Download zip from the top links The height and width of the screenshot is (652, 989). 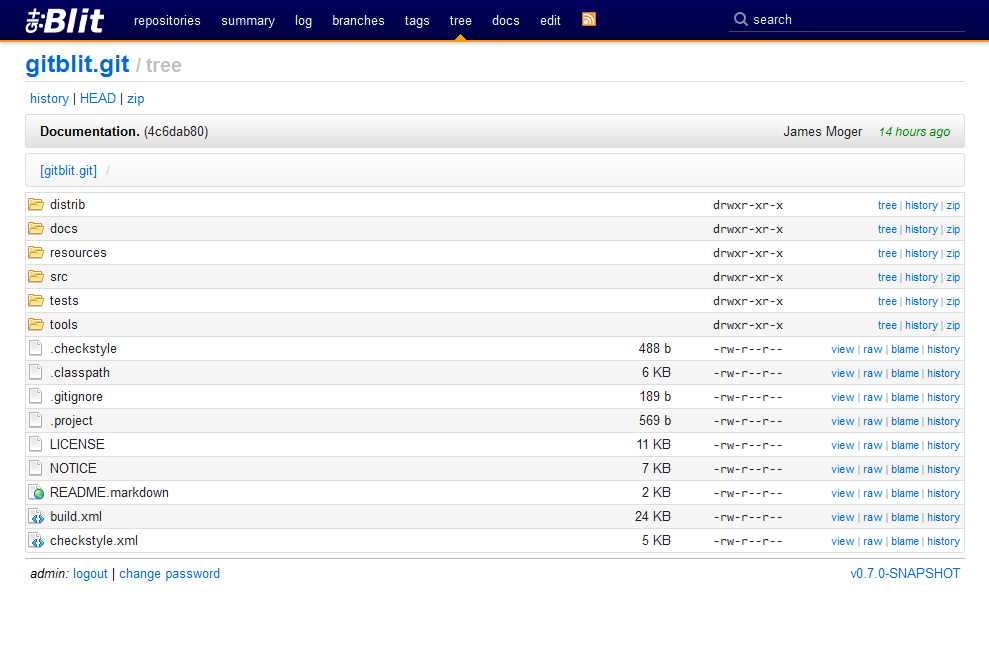click(x=136, y=98)
